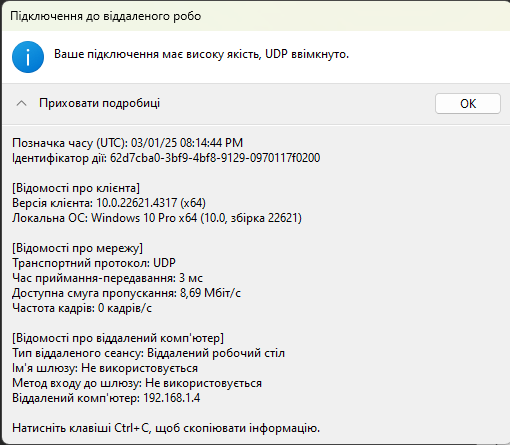This screenshot has width=510, height=445.
Task: Click the 'Підключення до віддаленого робо' title text
Action: pos(106,16)
